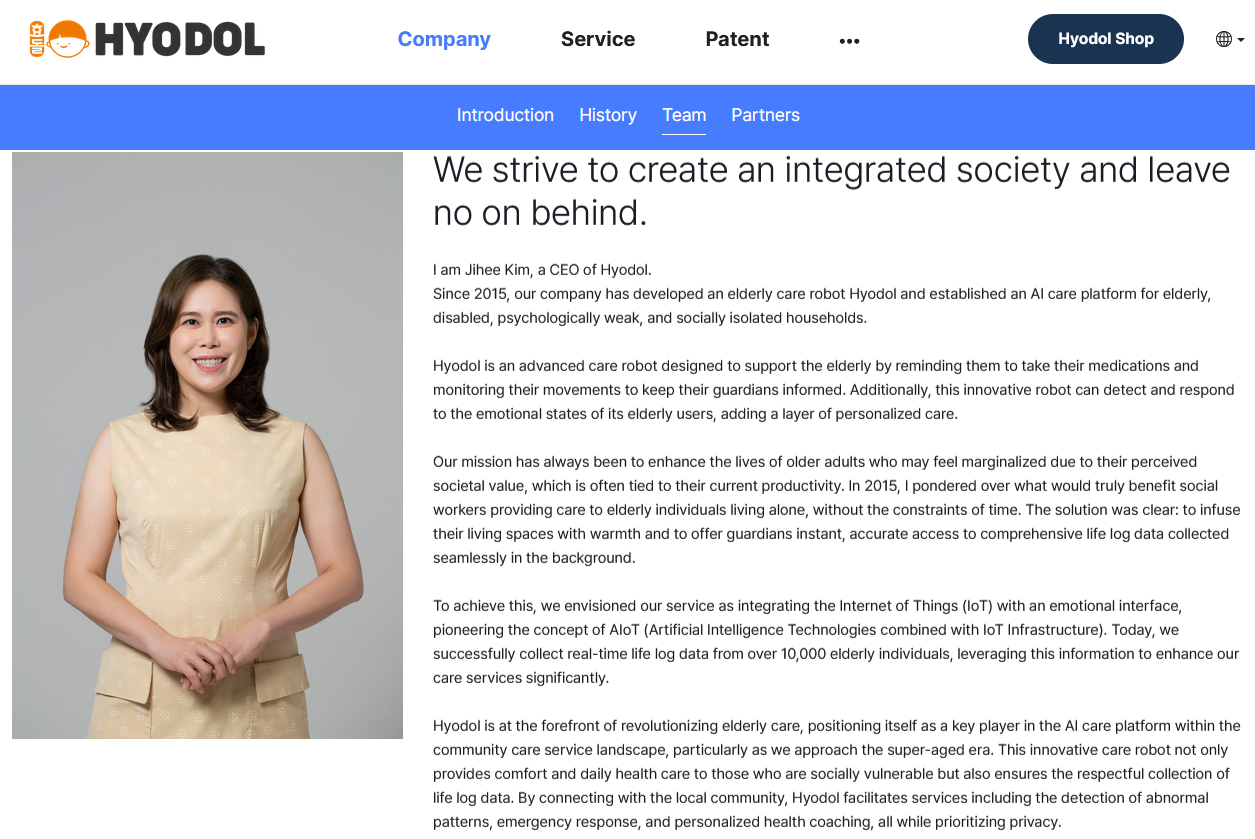This screenshot has width=1255, height=839.
Task: Click the Hyodol logo in the header
Action: (x=147, y=39)
